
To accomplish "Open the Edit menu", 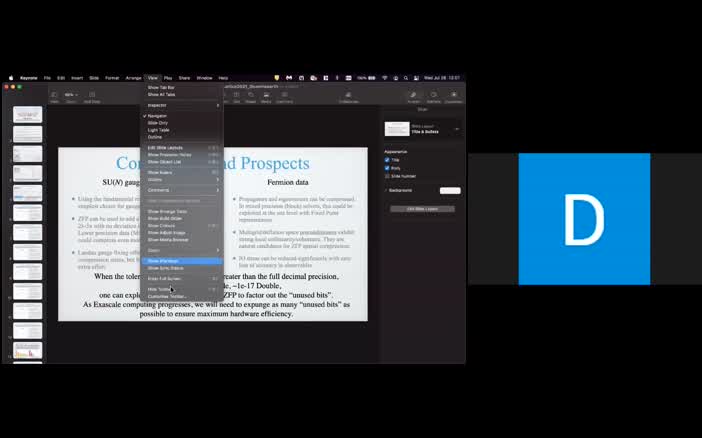I will [x=61, y=78].
